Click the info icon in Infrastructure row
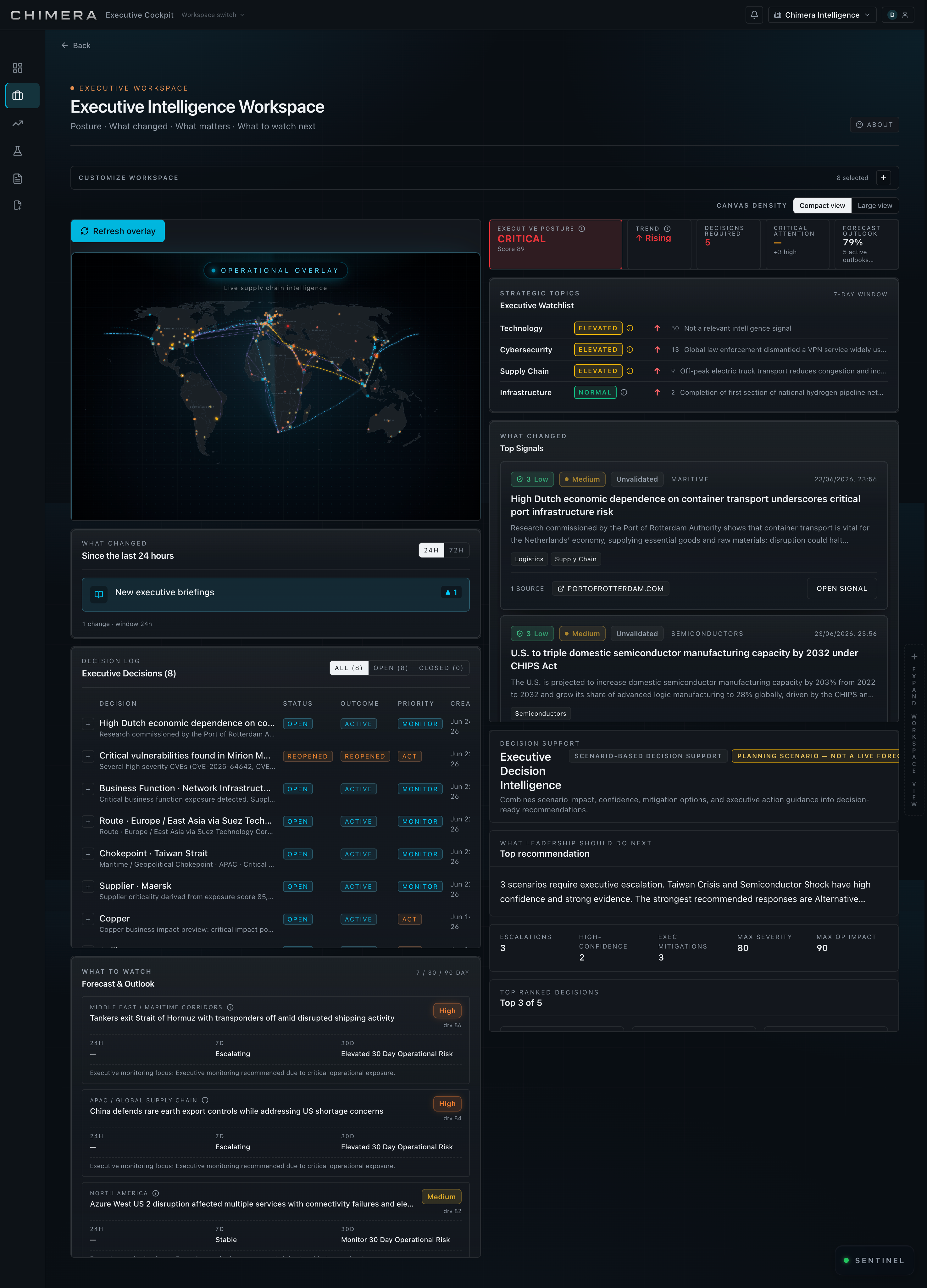 coord(624,392)
